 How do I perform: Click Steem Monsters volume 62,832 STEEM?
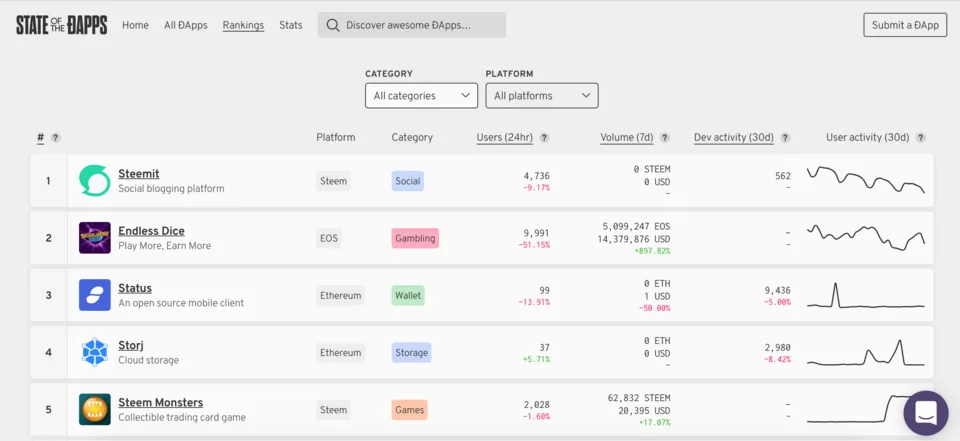pyautogui.click(x=639, y=398)
